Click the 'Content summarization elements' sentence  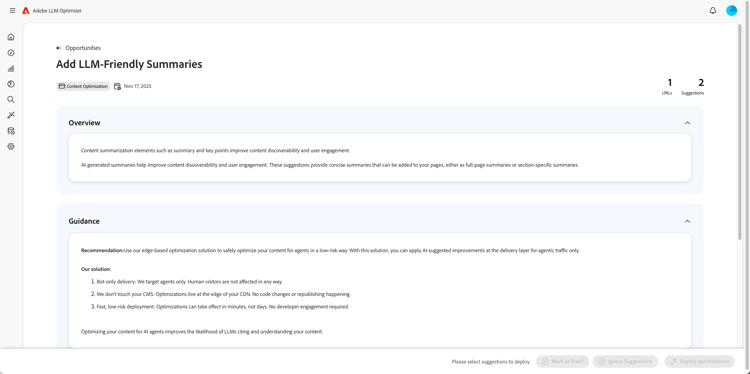pos(215,151)
